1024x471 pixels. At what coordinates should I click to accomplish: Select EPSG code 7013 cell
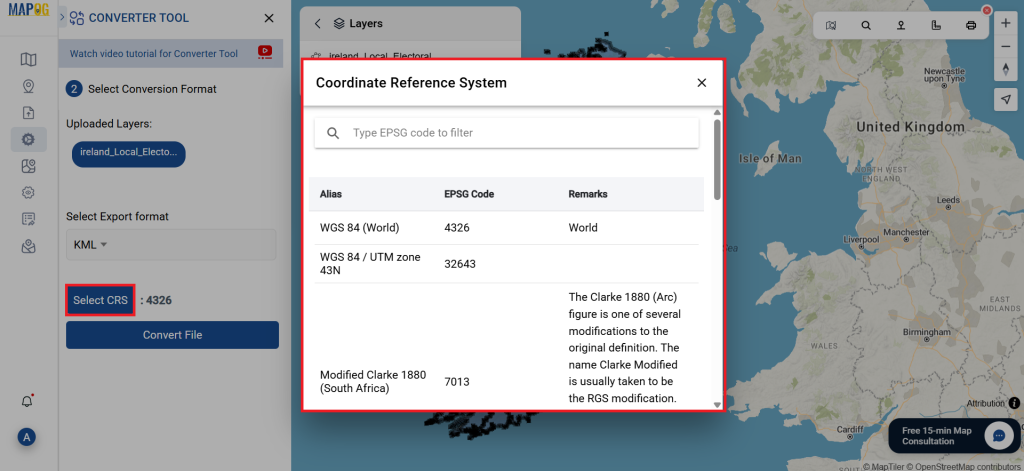[457, 382]
